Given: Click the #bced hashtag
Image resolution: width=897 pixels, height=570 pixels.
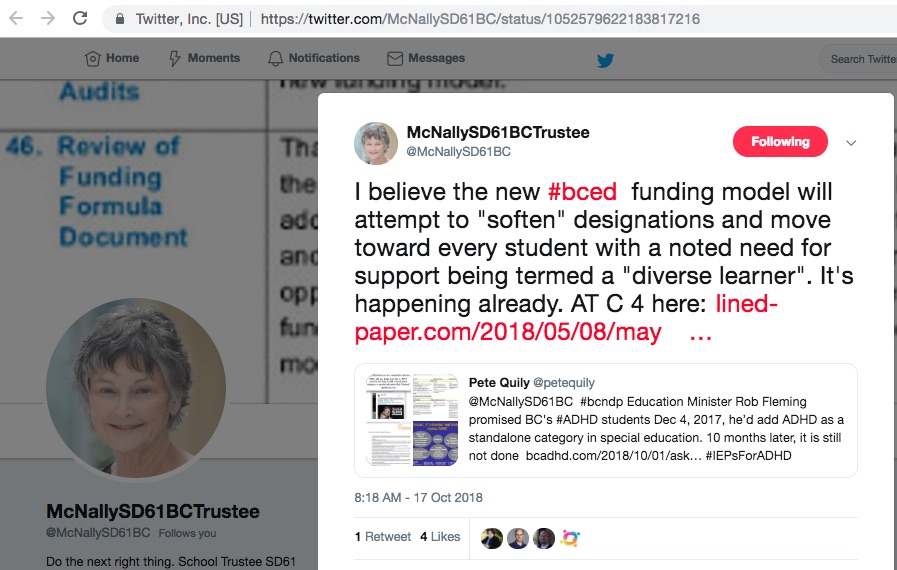Looking at the screenshot, I should click(x=582, y=192).
